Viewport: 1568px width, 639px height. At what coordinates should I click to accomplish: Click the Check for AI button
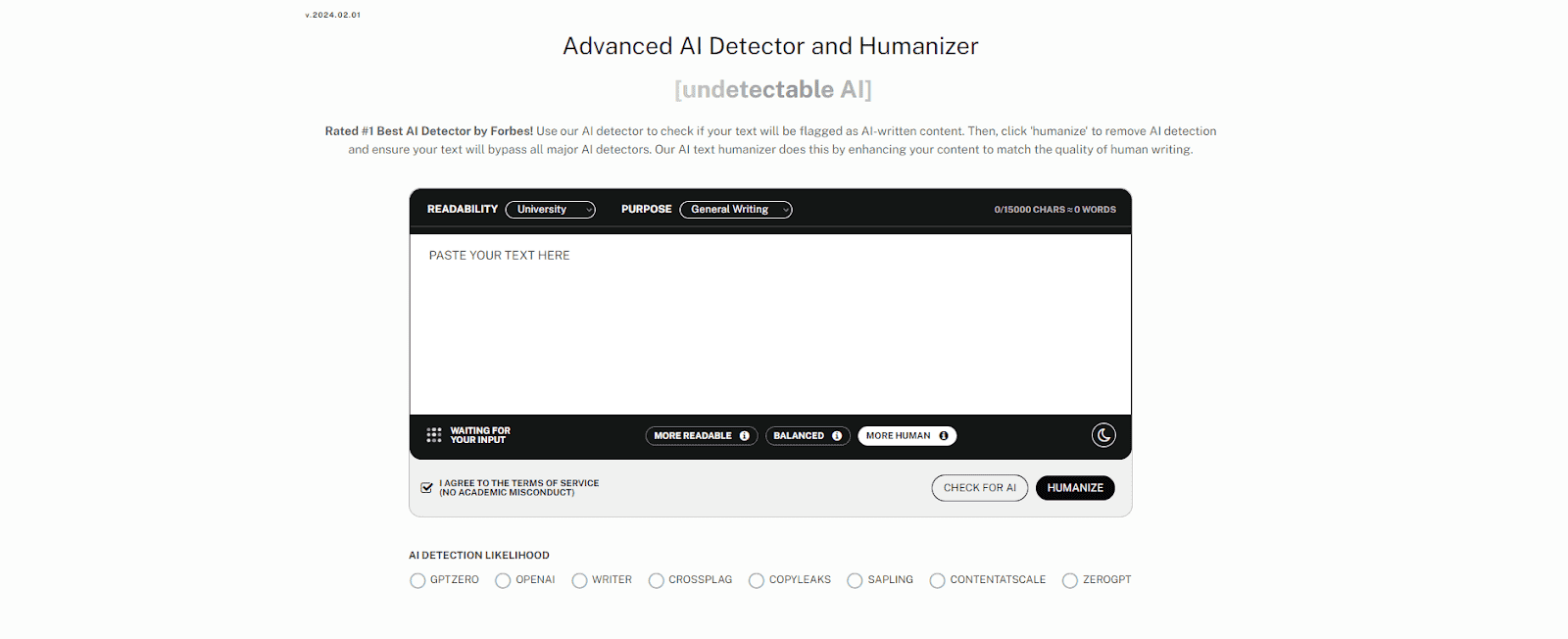[980, 488]
